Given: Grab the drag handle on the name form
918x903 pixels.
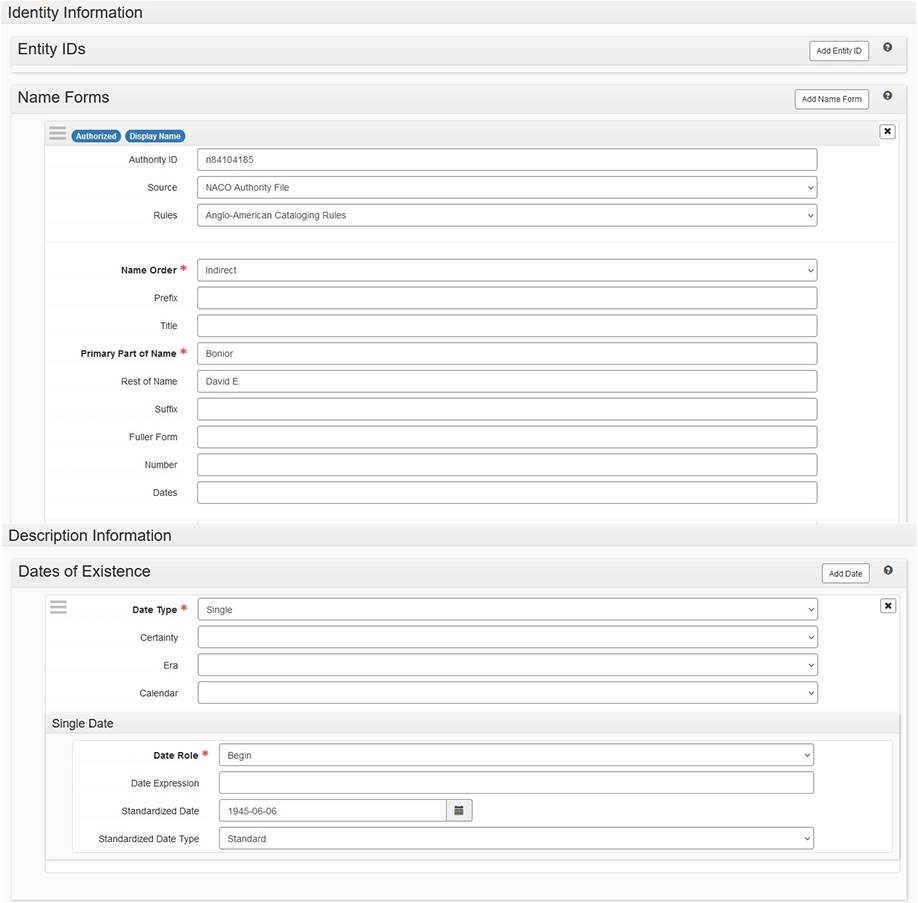Looking at the screenshot, I should click(x=58, y=134).
